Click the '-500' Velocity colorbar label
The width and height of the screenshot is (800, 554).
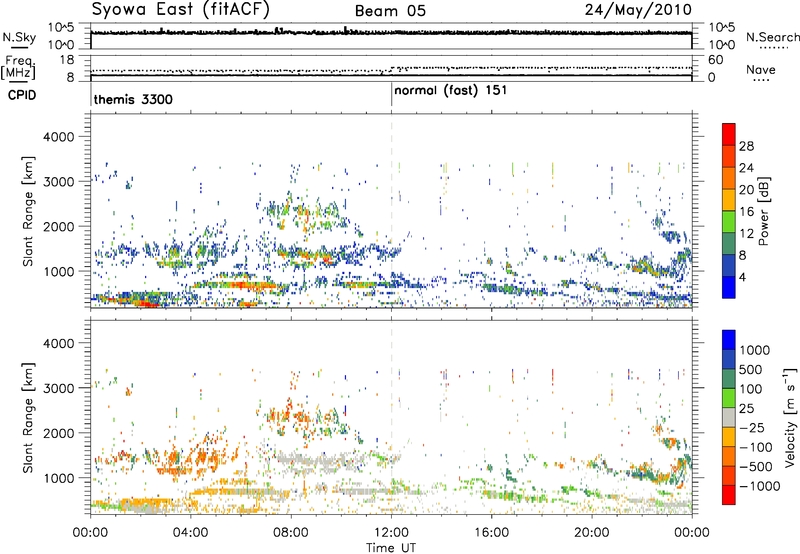(x=756, y=467)
